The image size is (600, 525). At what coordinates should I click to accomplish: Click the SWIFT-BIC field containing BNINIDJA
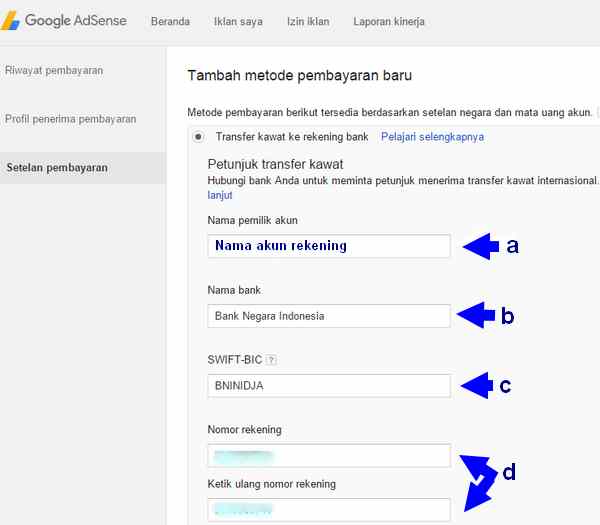pos(329,386)
